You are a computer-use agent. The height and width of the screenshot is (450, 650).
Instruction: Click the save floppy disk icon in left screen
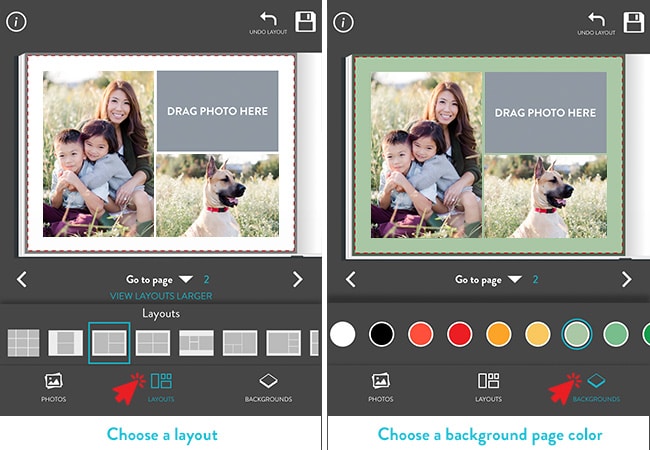tap(306, 22)
